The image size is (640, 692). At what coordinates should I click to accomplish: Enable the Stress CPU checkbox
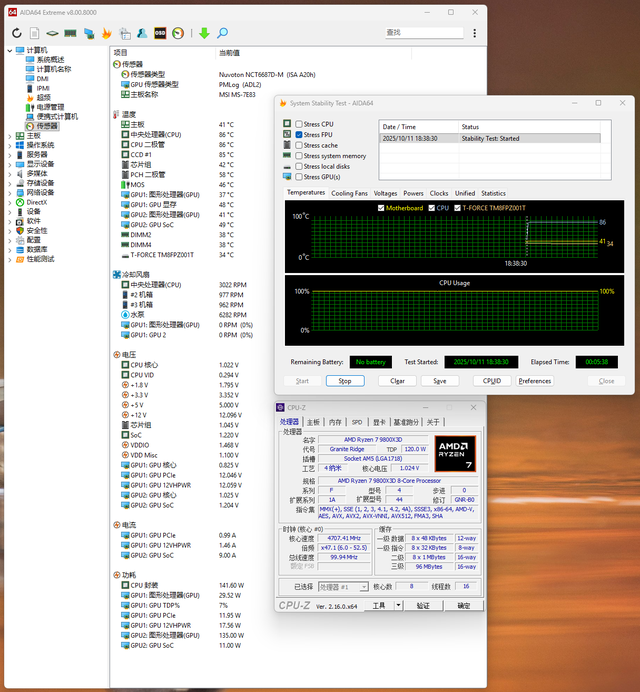(x=299, y=123)
